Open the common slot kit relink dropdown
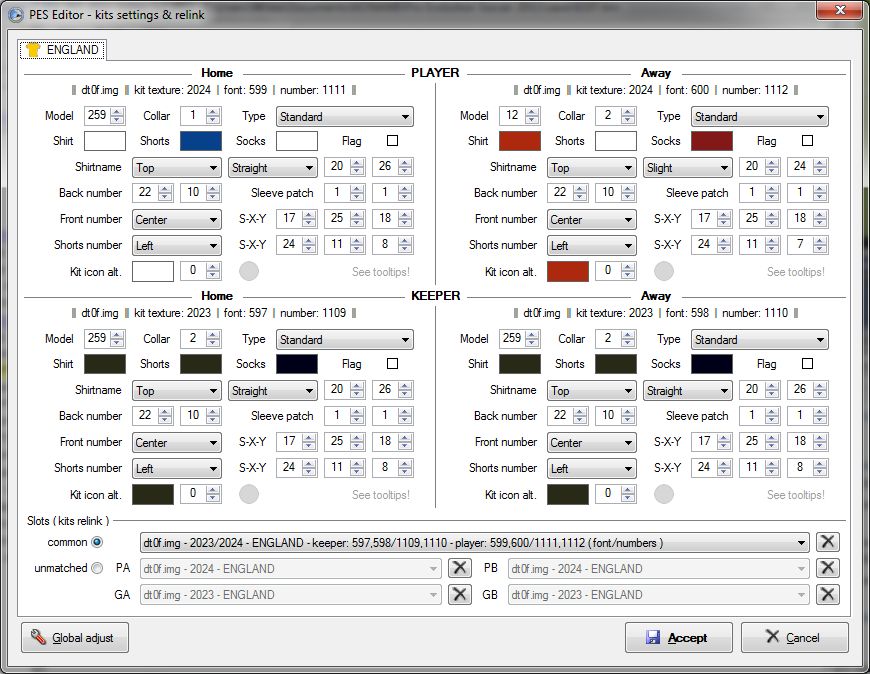 (474, 543)
